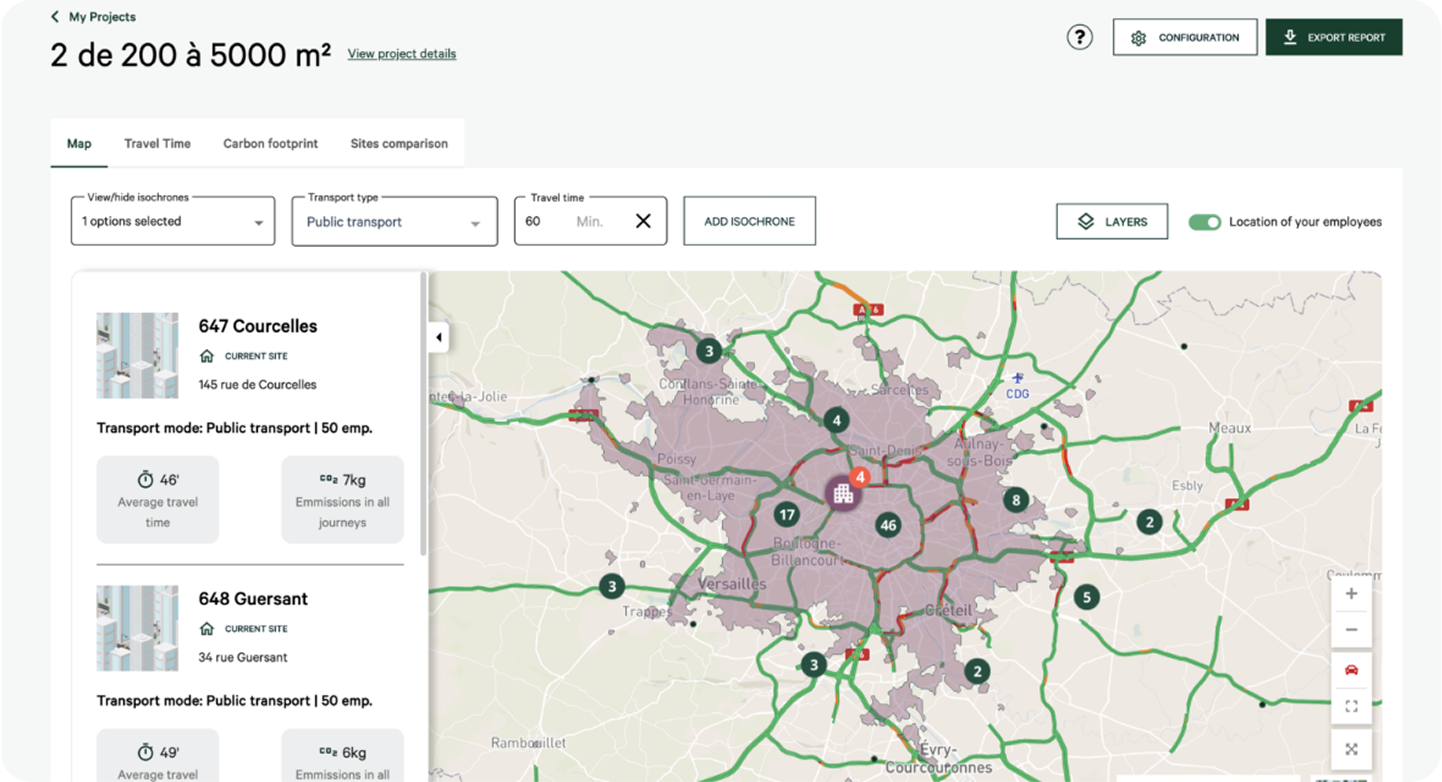Toggle the red car traffic icon
The image size is (1442, 782).
[x=1351, y=670]
